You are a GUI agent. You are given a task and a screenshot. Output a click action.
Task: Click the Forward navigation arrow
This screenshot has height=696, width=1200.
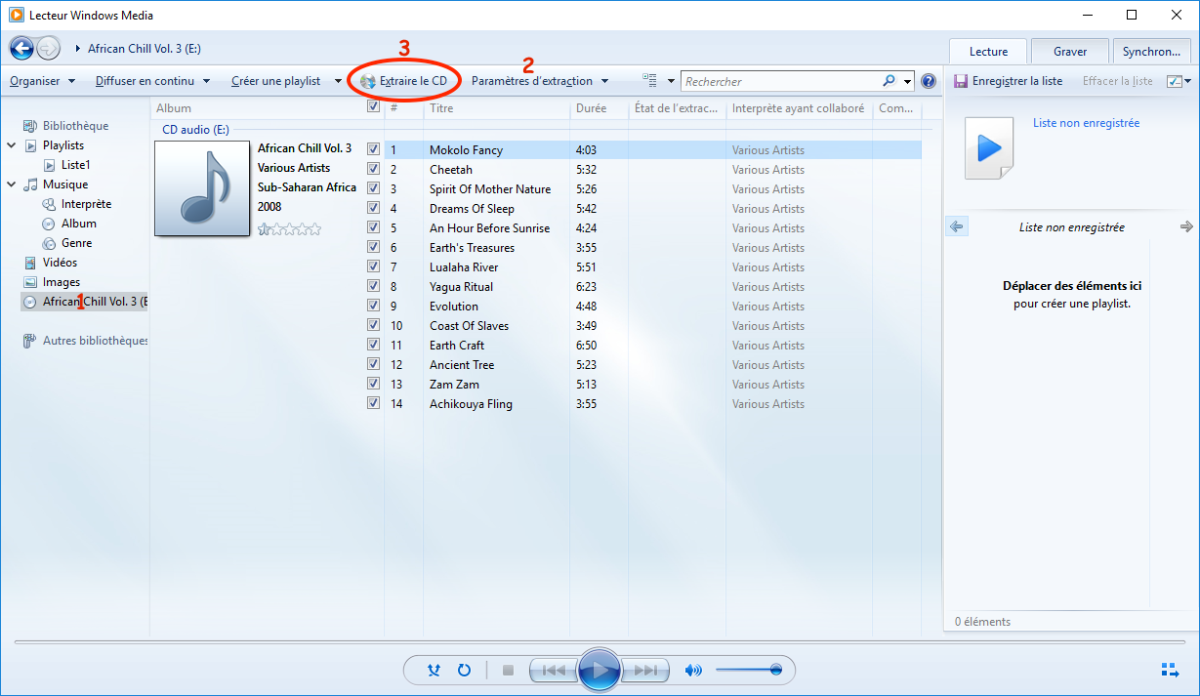(48, 48)
